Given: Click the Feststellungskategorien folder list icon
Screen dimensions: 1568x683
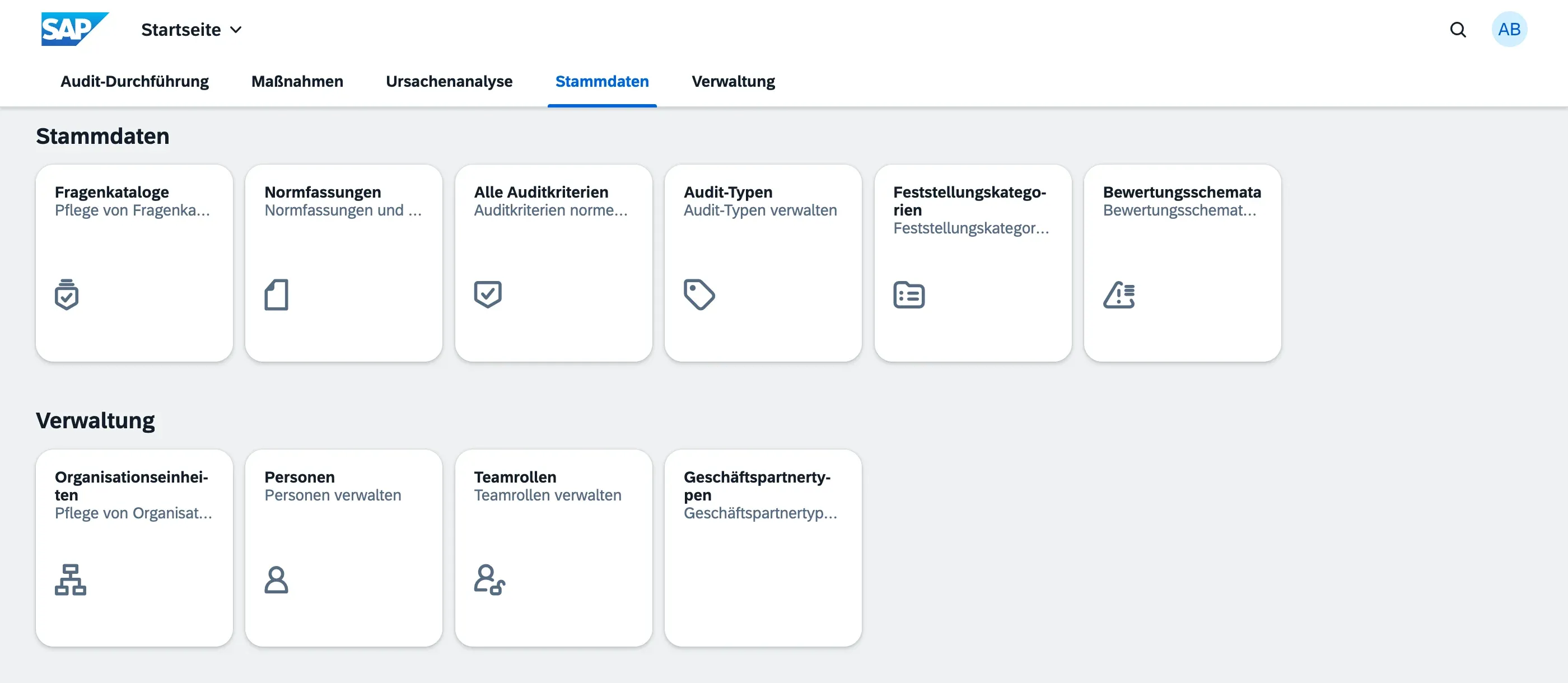Looking at the screenshot, I should 909,294.
